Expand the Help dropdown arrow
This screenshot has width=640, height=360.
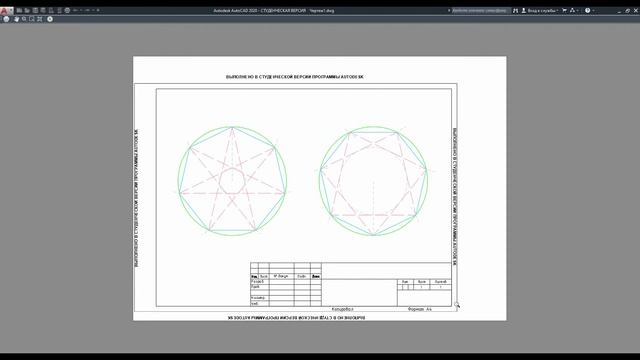pyautogui.click(x=593, y=11)
